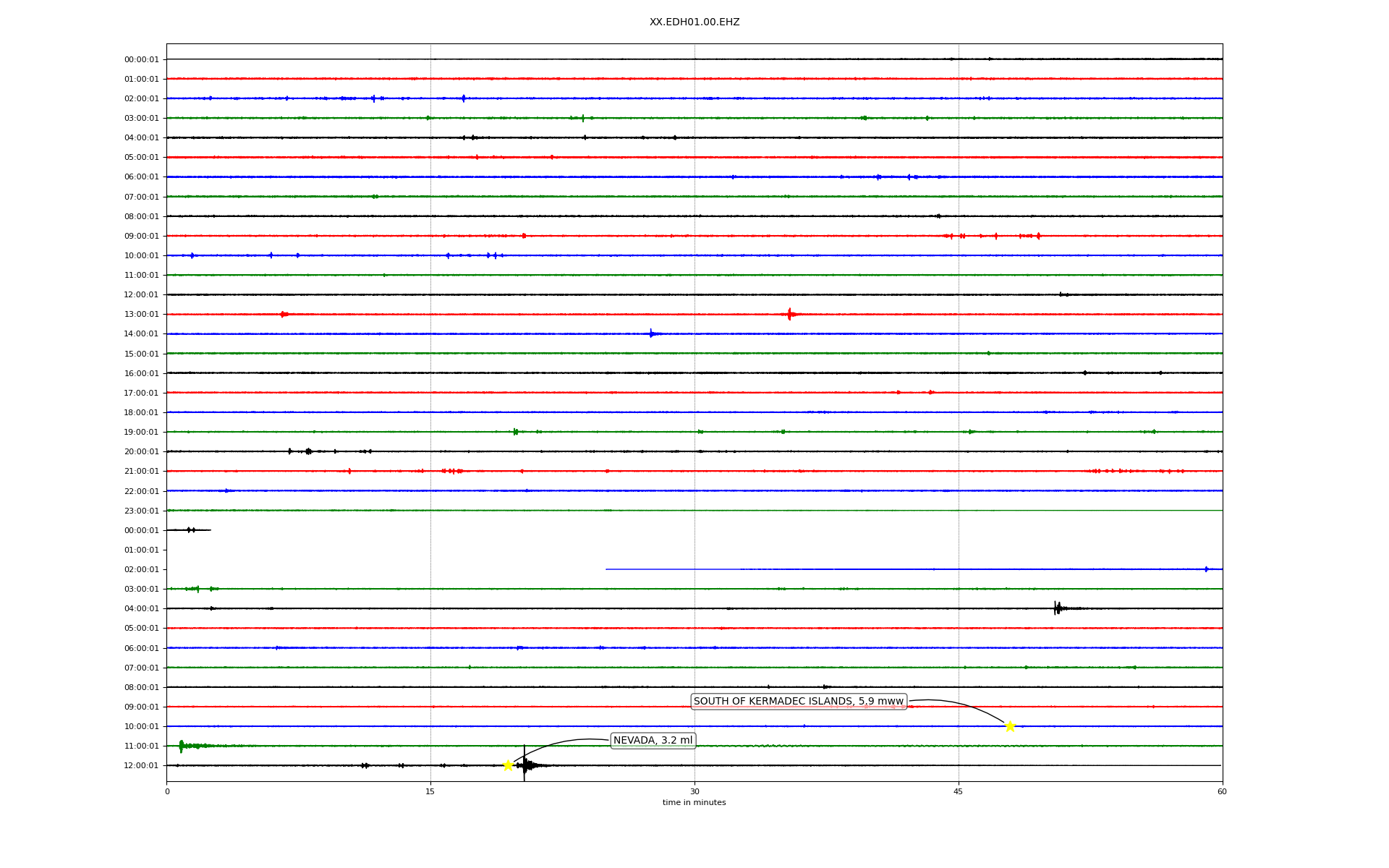The image size is (1389, 868).
Task: Click the blue spike ending lower 02:00:01 trace
Action: pos(1206,569)
